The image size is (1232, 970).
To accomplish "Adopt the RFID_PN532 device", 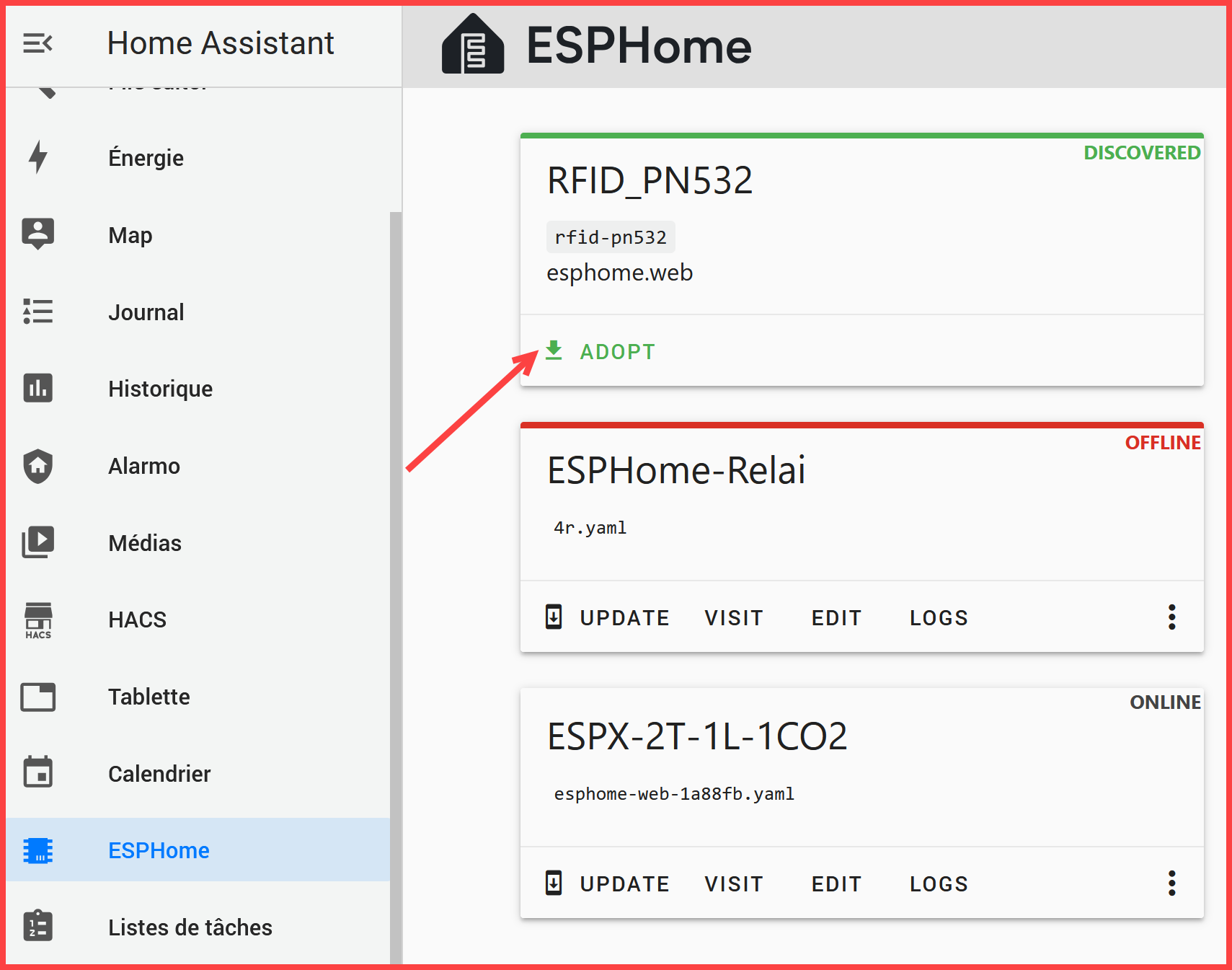I will tap(601, 351).
